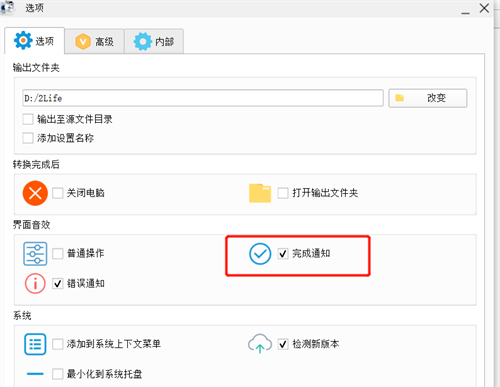
Task: Click the blue dash minimize-to-tray icon
Action: tap(35, 374)
